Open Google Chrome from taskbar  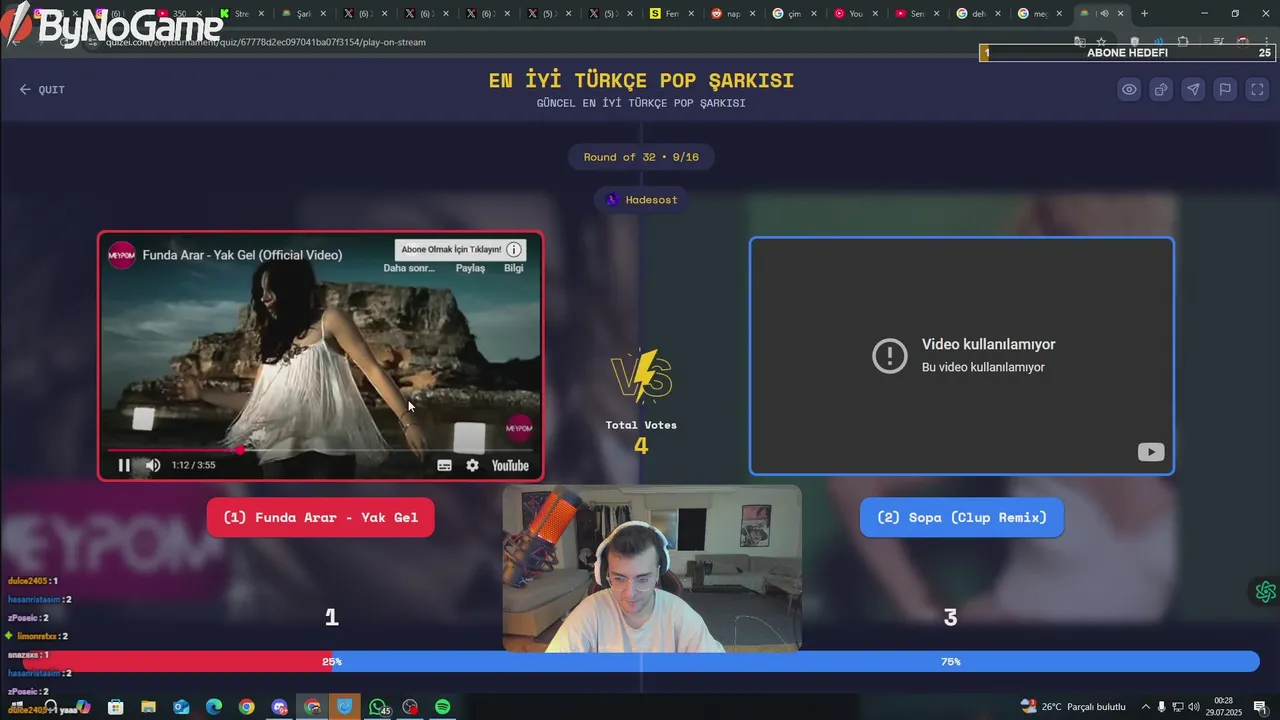point(246,707)
